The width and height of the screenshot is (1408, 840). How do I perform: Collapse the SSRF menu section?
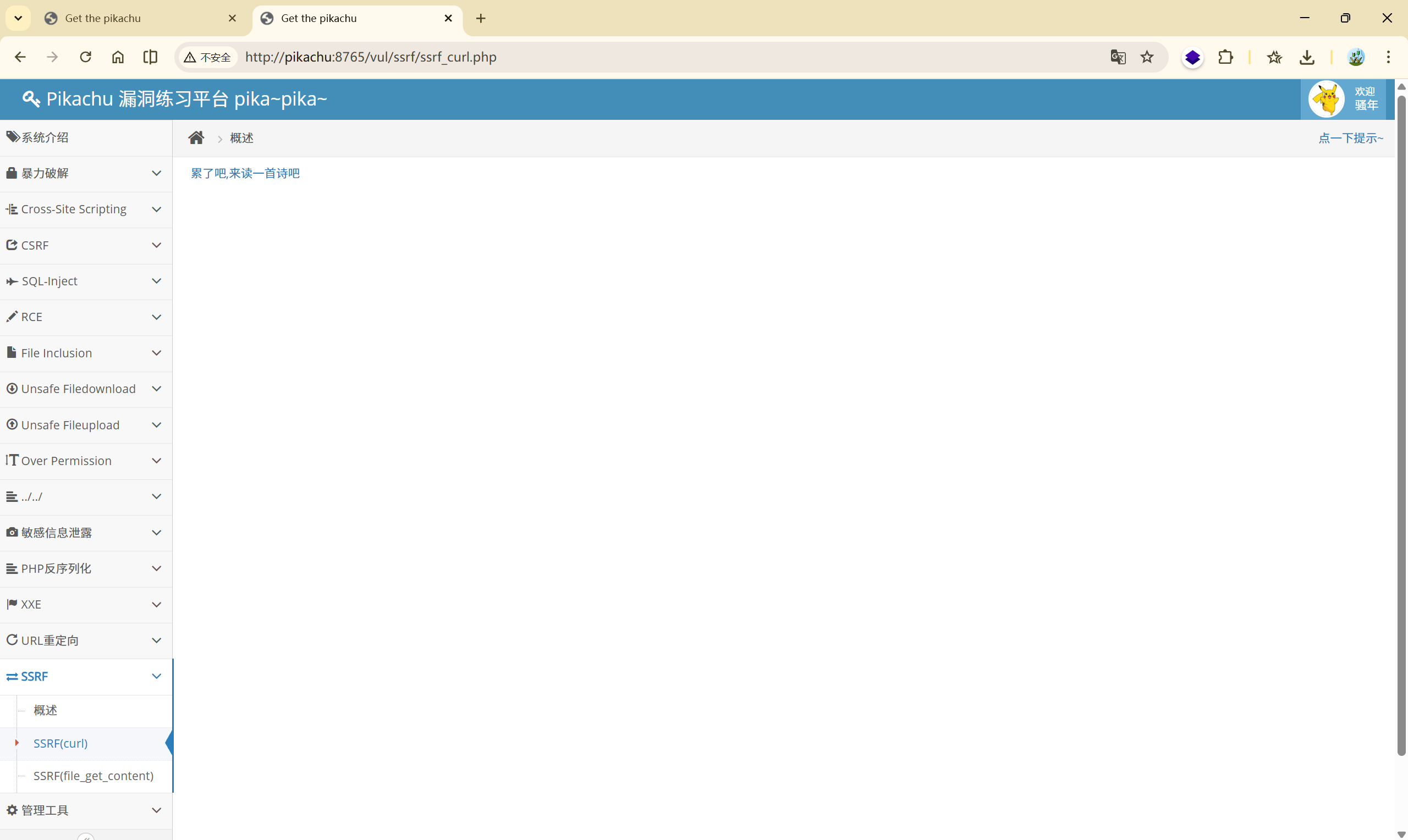pos(85,676)
